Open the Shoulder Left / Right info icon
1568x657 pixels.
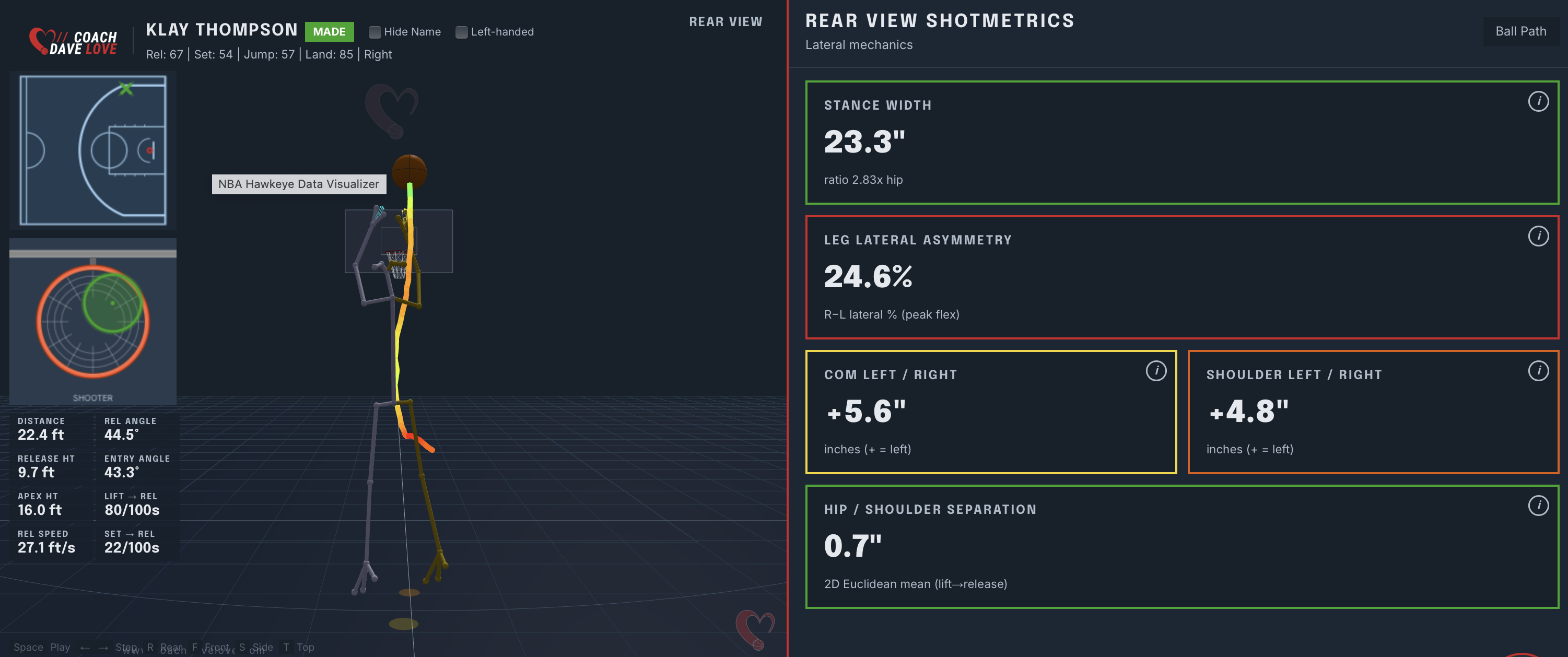[1538, 370]
